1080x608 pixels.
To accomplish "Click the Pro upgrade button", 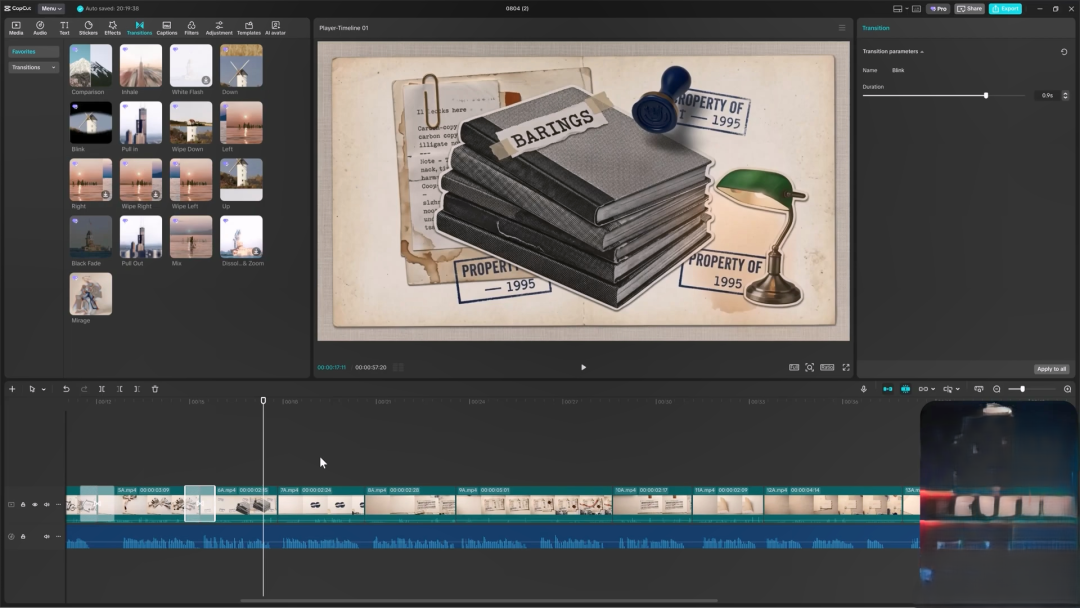I will click(x=938, y=8).
